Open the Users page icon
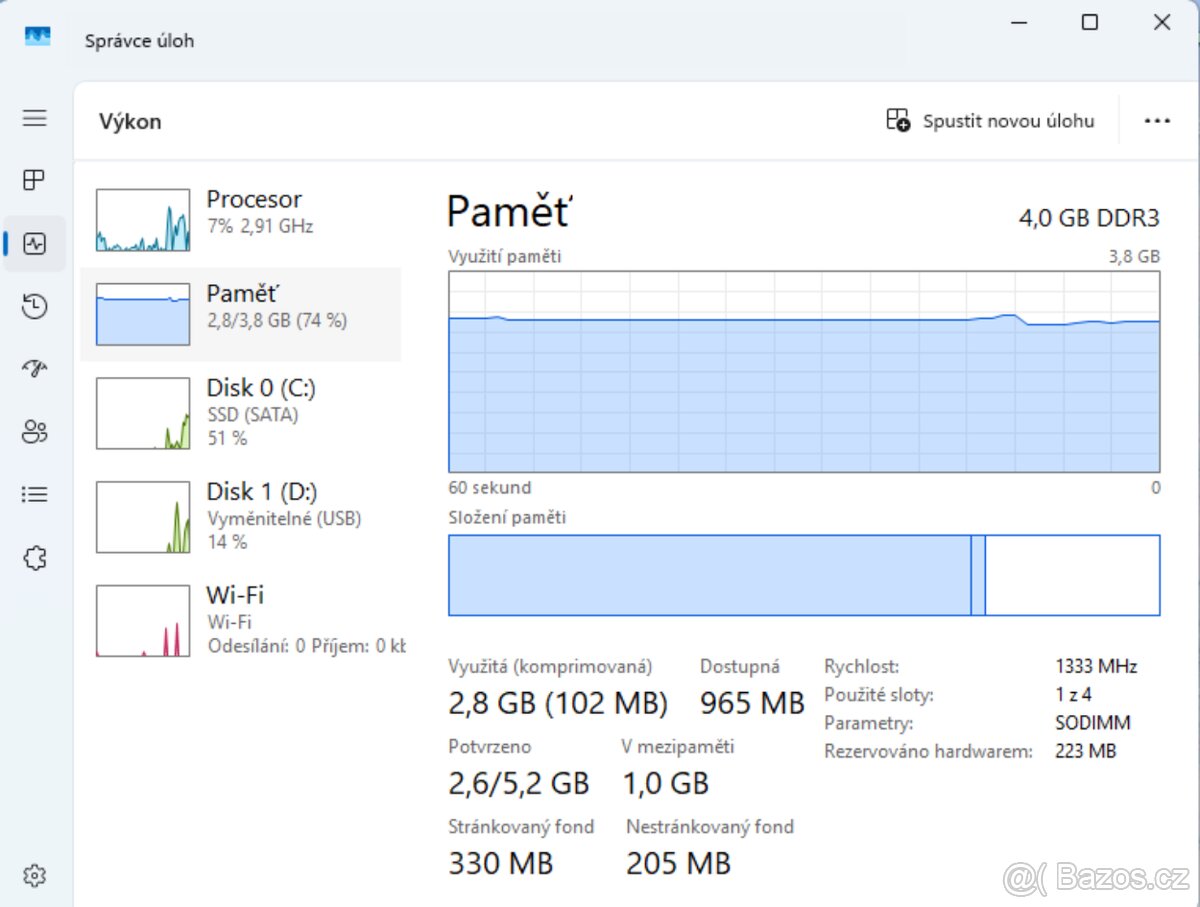Screen dimensions: 1200x907 35,432
